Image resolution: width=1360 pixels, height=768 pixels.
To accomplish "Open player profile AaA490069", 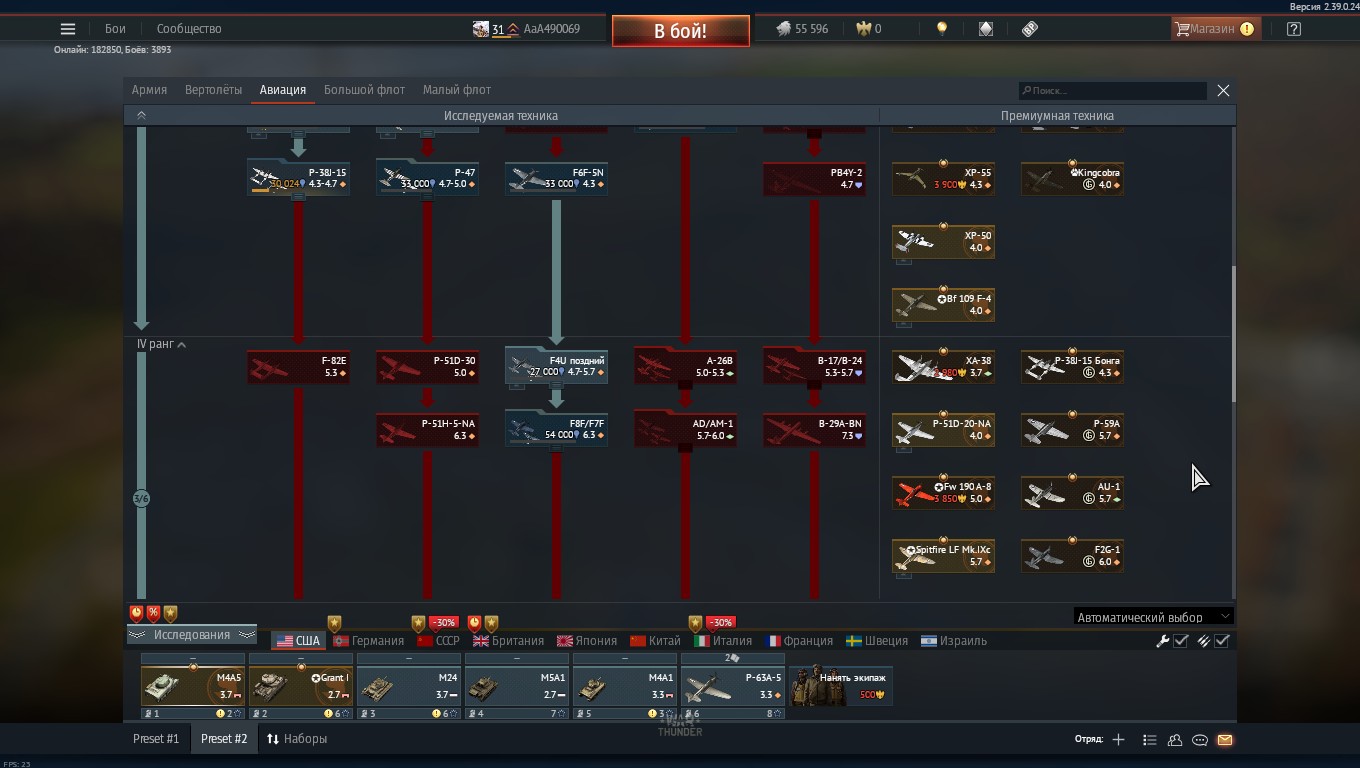I will (551, 29).
